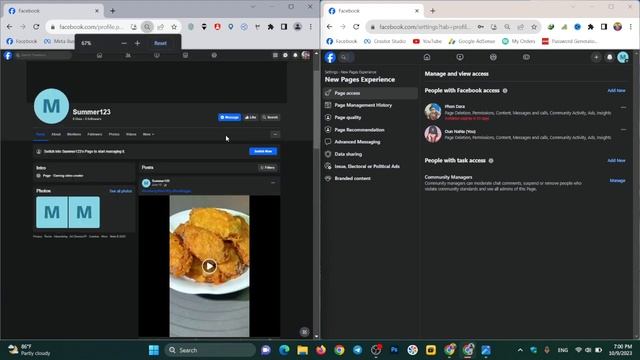Click Add New for people with Facebook access
The height and width of the screenshot is (360, 640).
tap(616, 91)
